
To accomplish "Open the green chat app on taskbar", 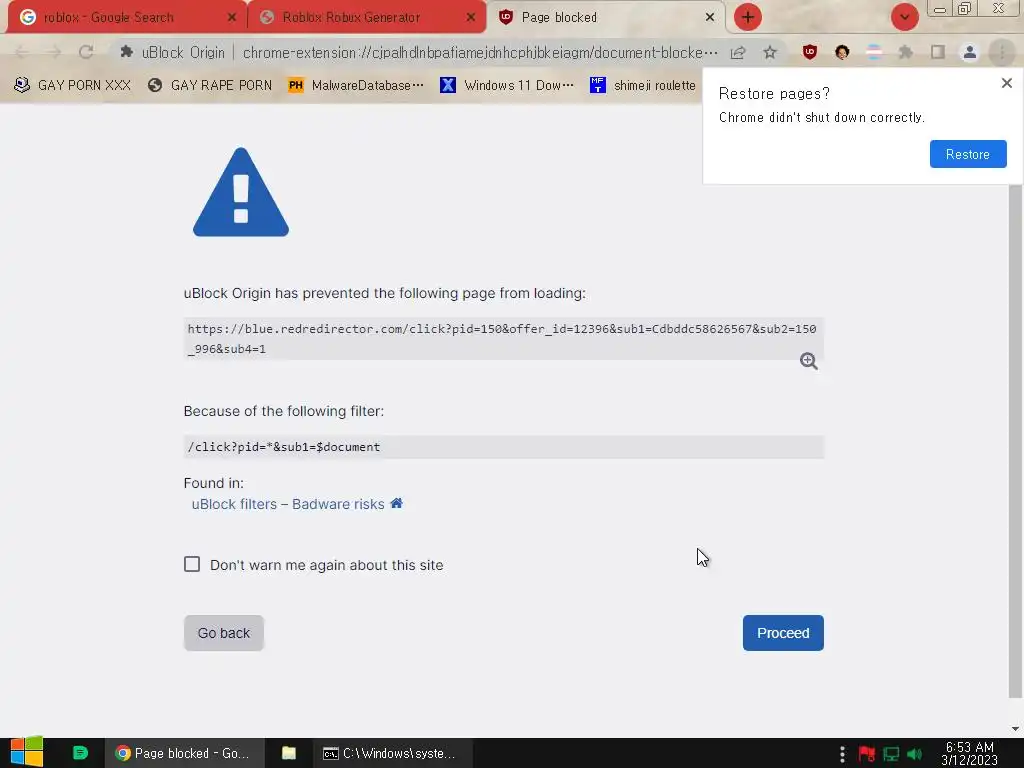I will point(80,753).
